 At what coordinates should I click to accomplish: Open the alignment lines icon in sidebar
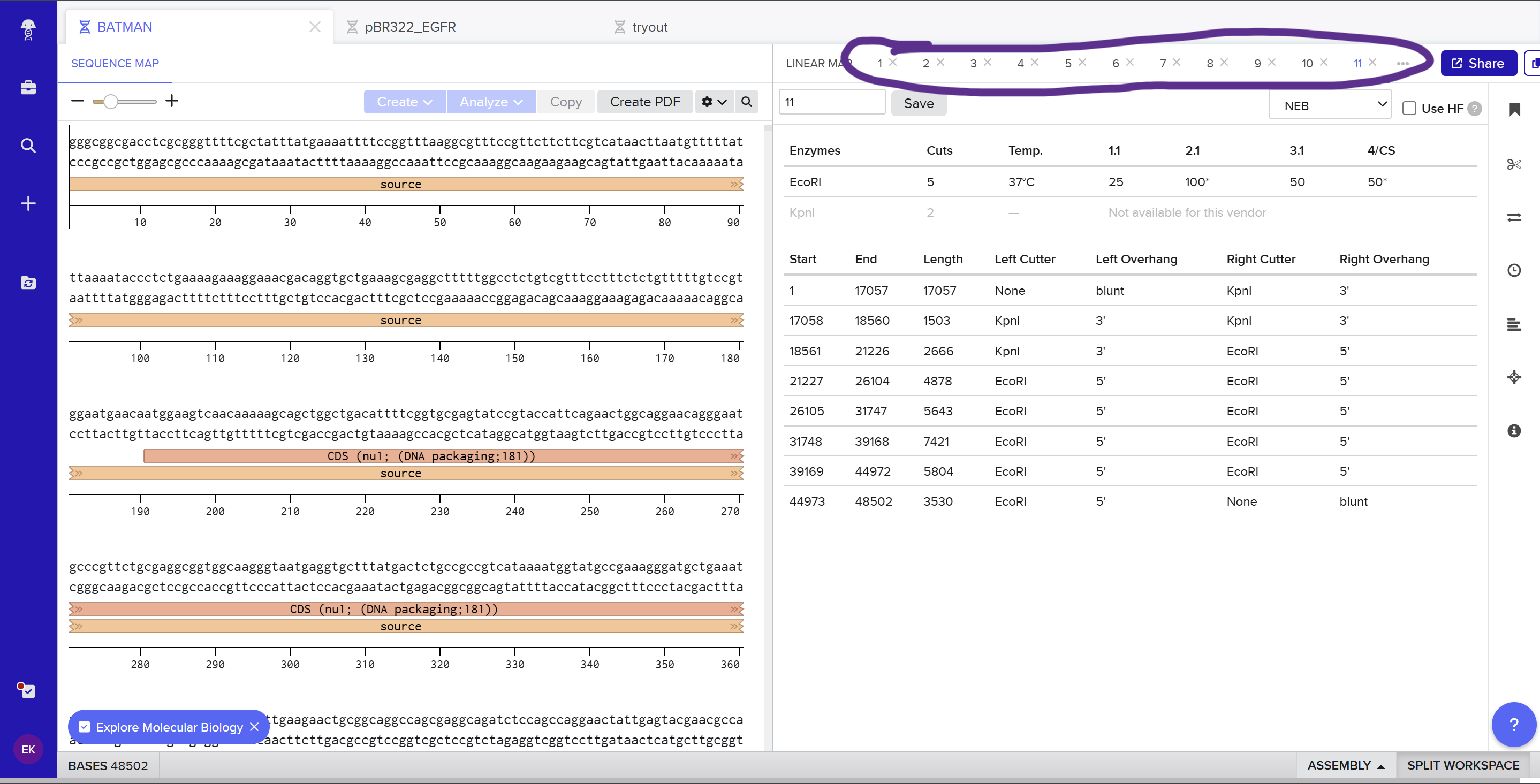1514,324
